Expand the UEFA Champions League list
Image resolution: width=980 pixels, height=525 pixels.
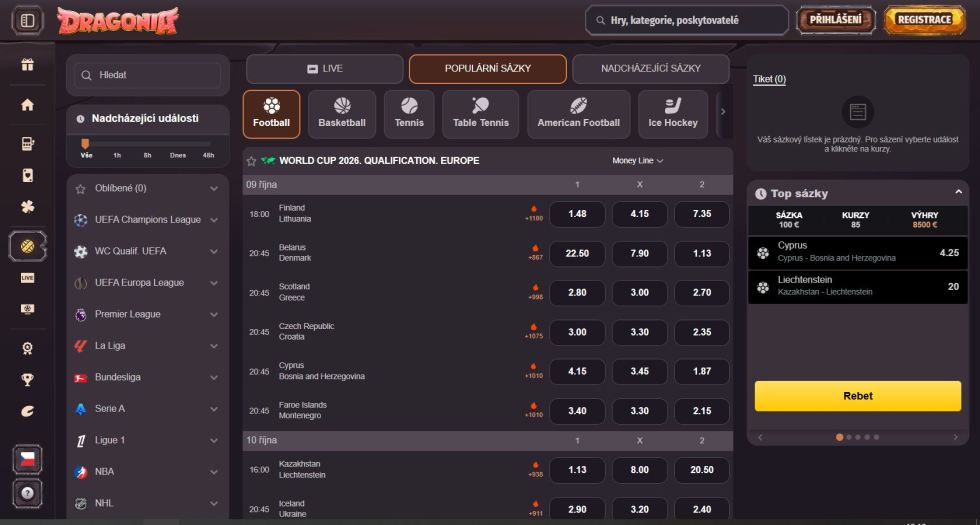[x=214, y=220]
